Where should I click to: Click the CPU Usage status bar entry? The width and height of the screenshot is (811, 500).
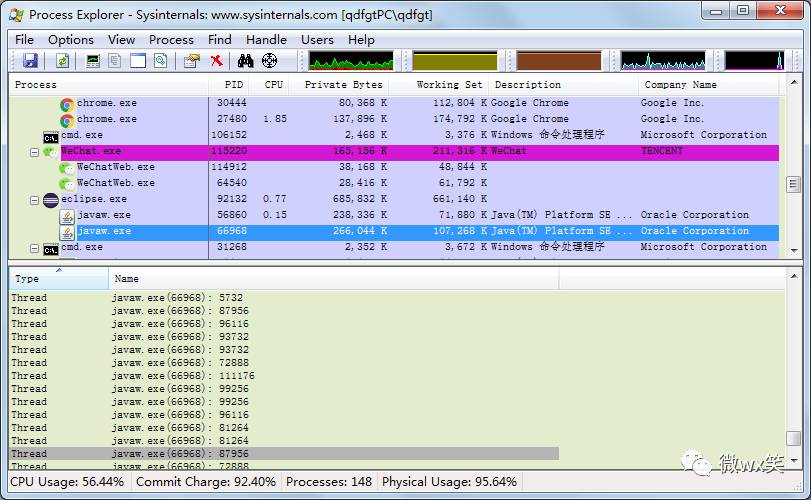point(67,482)
